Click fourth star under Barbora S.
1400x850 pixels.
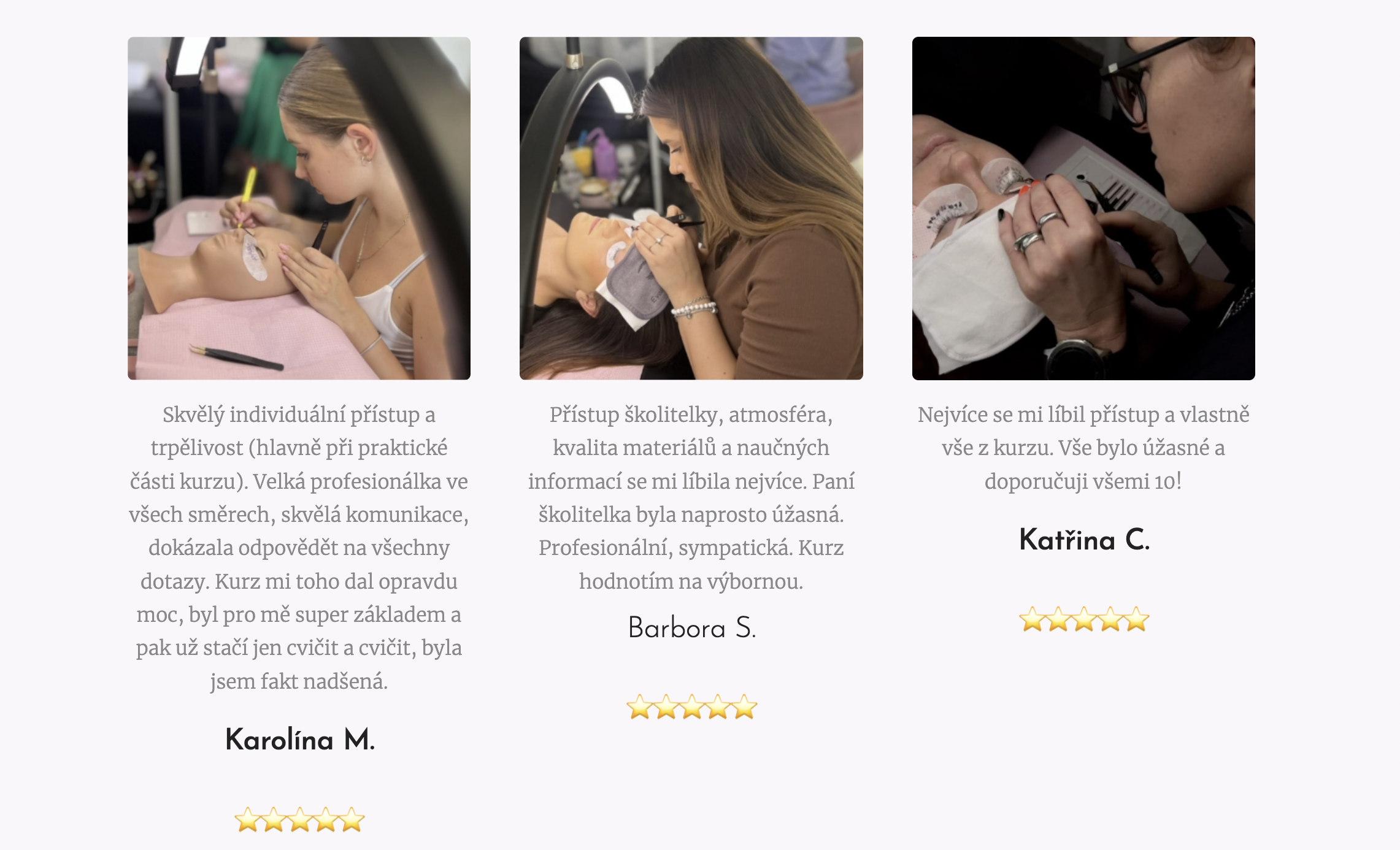pos(718,706)
